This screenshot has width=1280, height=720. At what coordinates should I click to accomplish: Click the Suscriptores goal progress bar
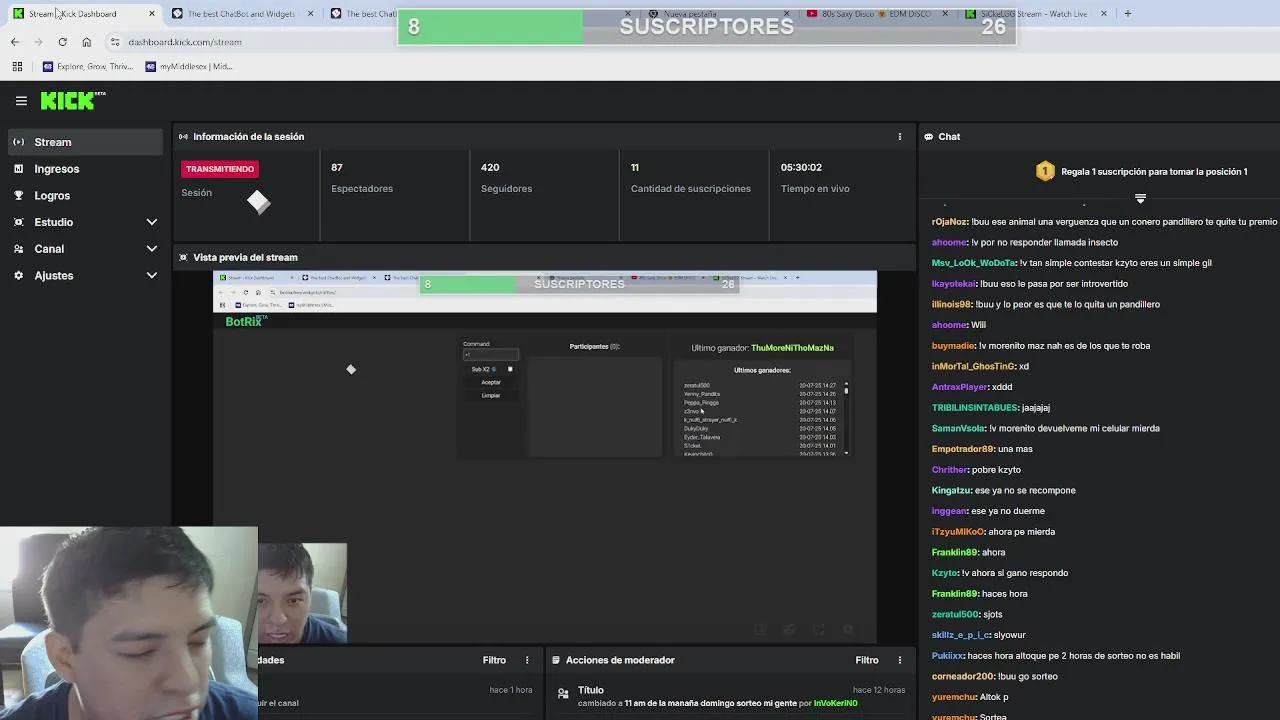click(707, 27)
